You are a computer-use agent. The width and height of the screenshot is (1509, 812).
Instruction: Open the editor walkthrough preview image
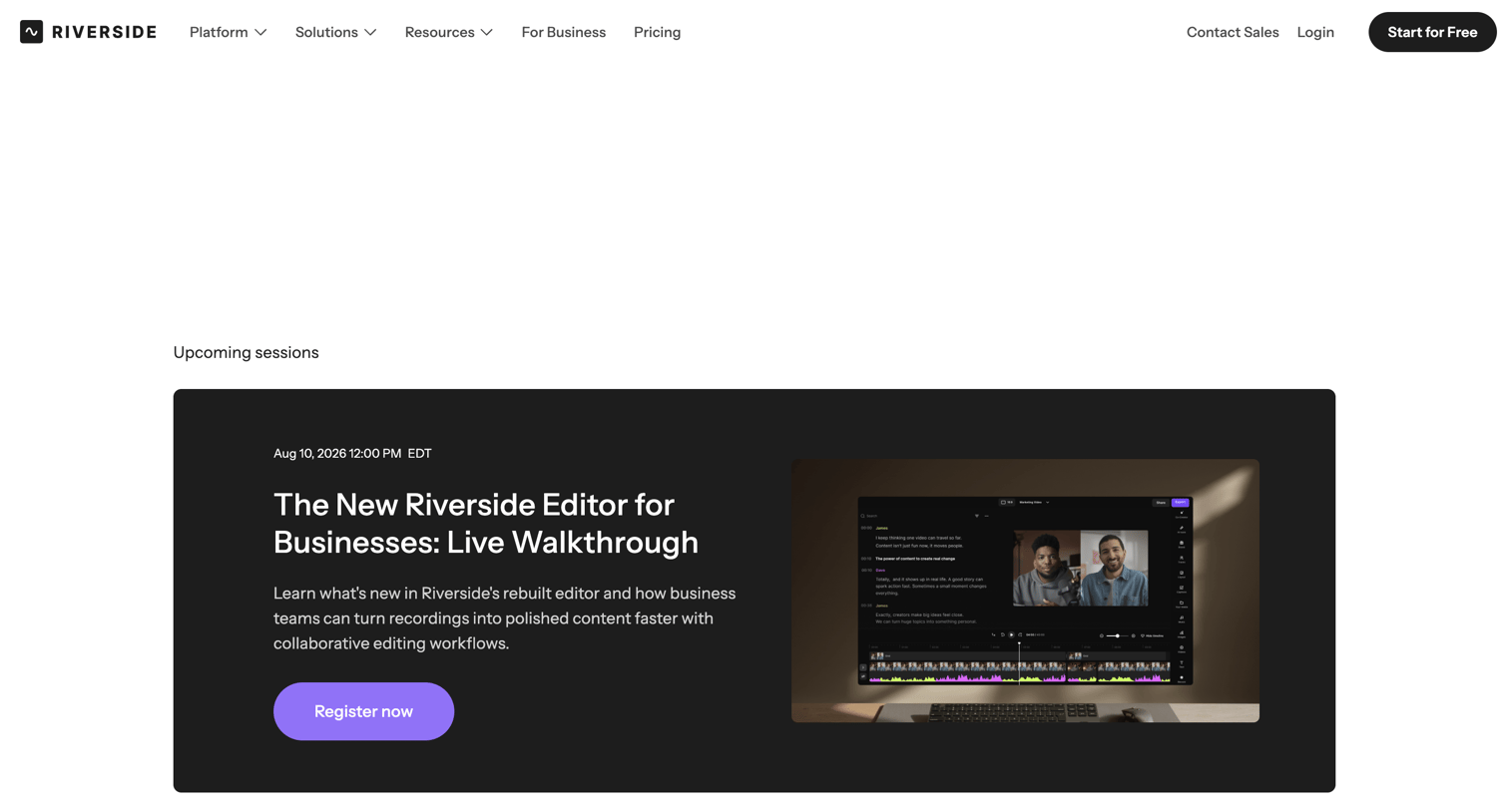(1025, 591)
